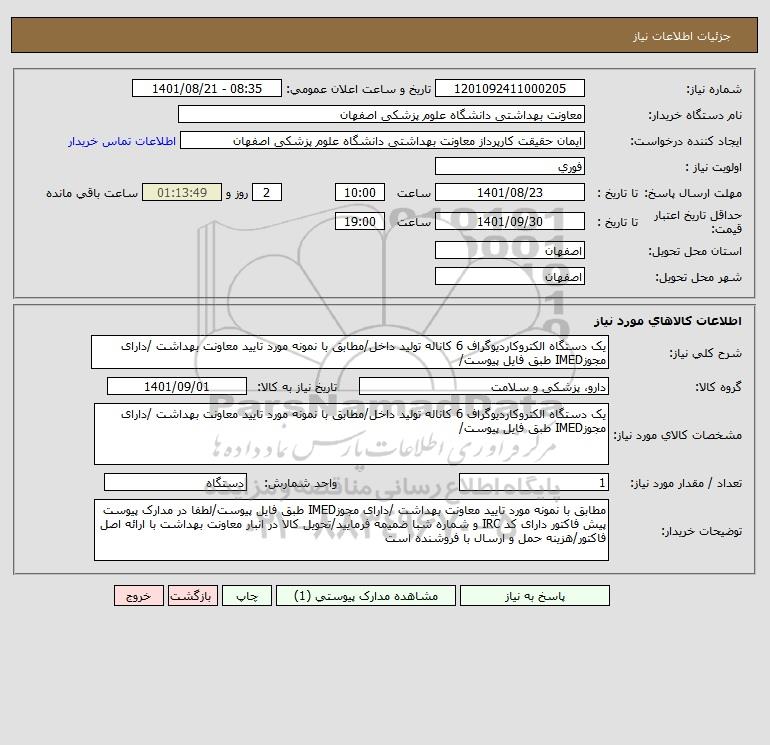Open اطلاعات تماس خریدار link
Screen dimensions: 770x745
pos(122,141)
